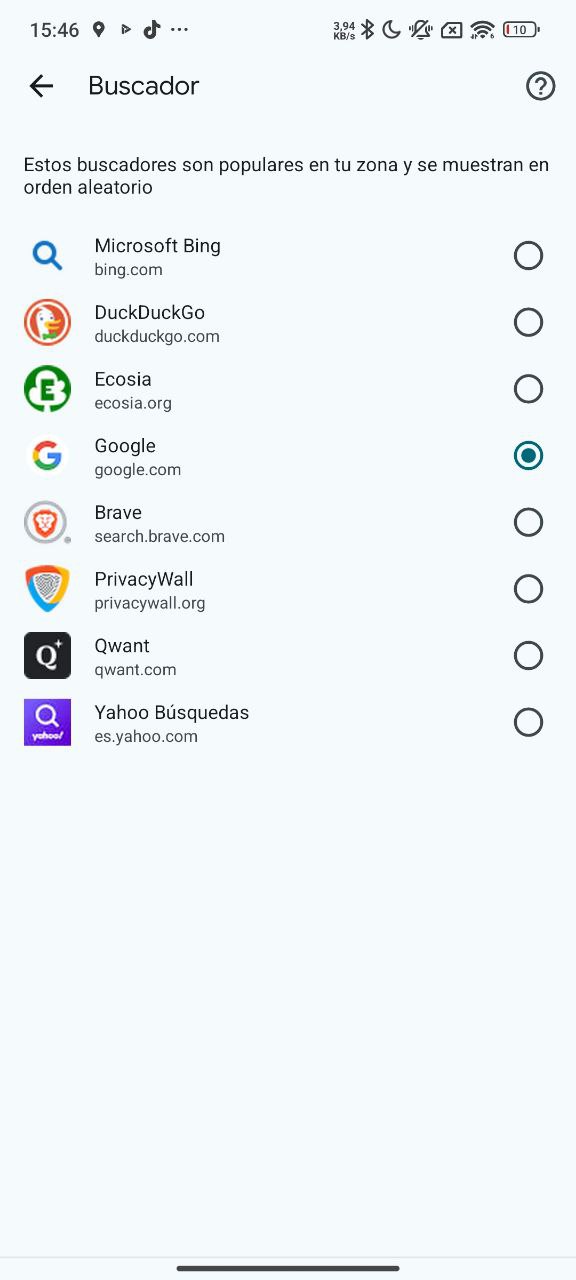Go back with the arrow button
Image resolution: width=576 pixels, height=1280 pixels.
coord(40,86)
